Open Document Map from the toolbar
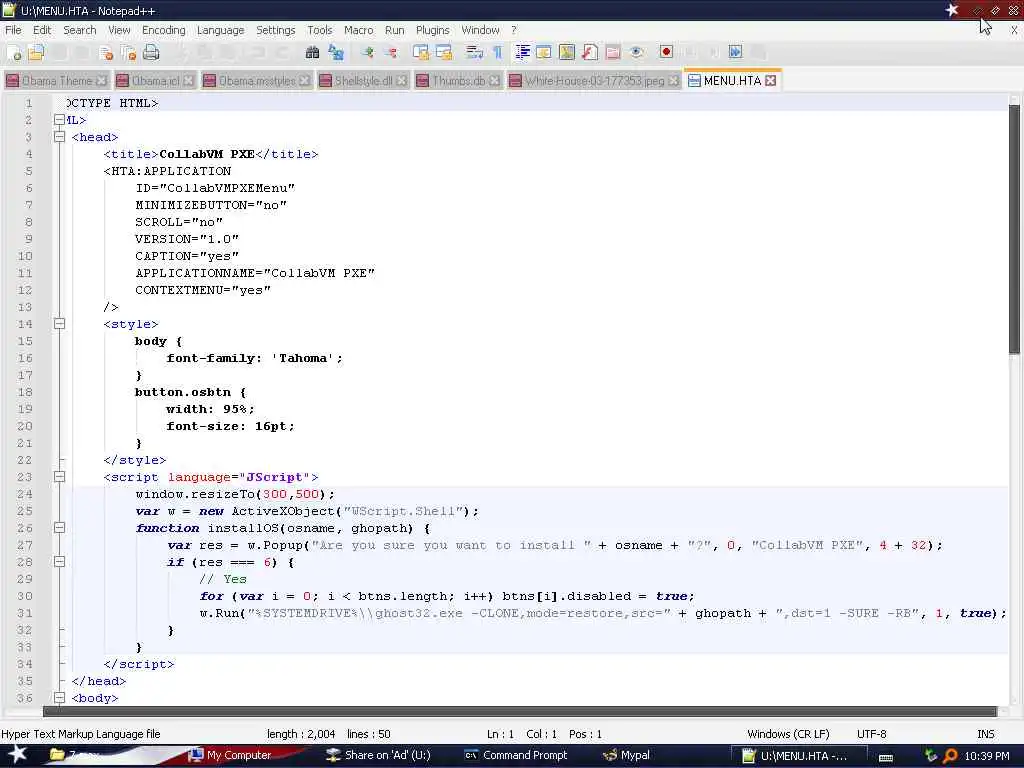 click(567, 52)
